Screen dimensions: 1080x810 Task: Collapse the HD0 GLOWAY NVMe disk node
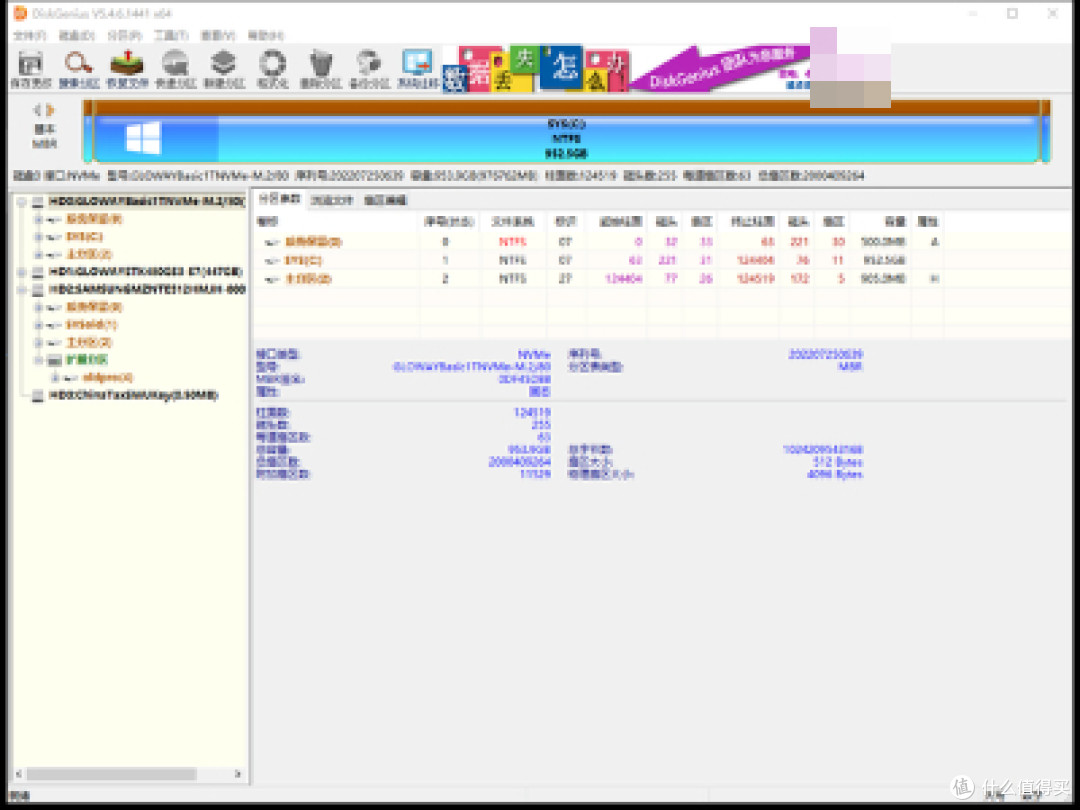[22, 202]
